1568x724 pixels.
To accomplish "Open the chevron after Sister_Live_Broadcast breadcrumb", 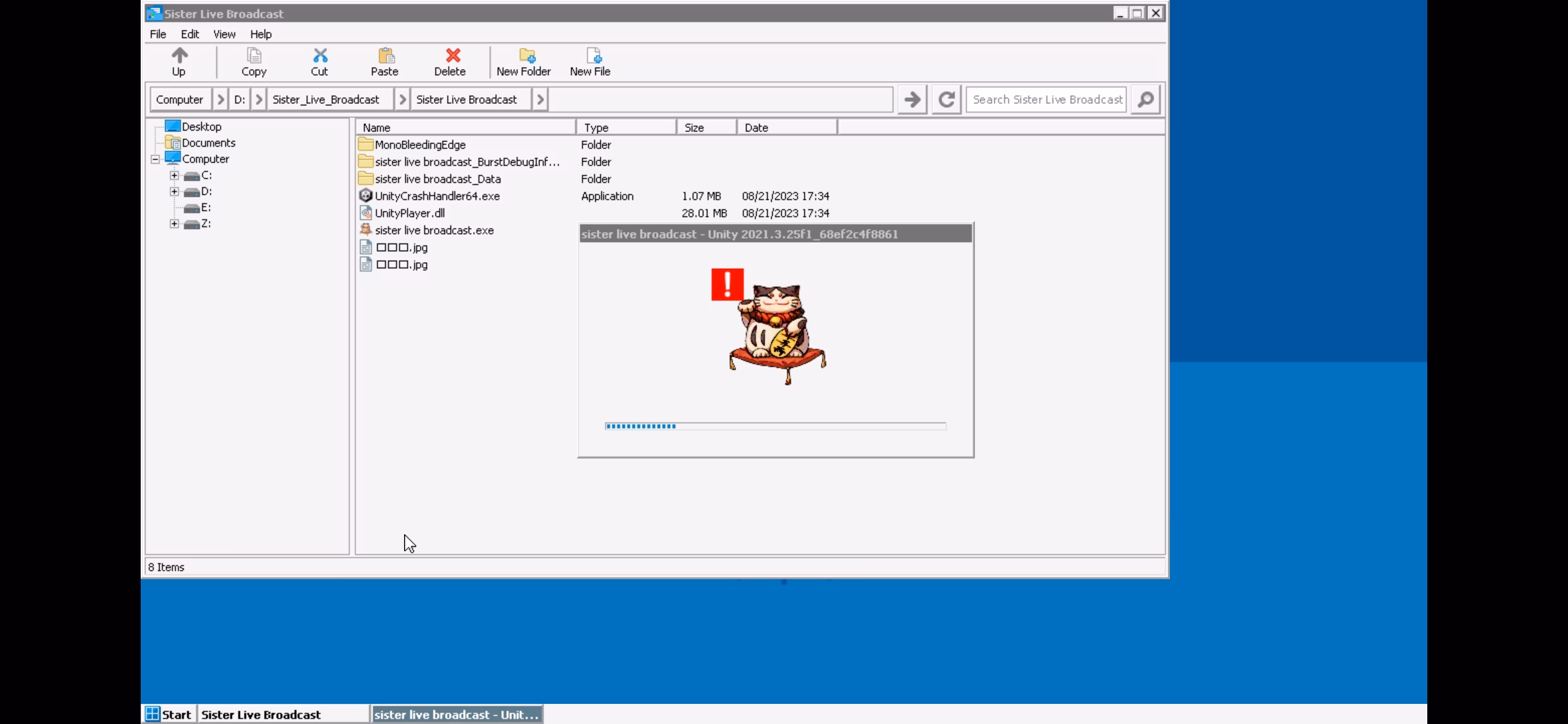I will [402, 99].
